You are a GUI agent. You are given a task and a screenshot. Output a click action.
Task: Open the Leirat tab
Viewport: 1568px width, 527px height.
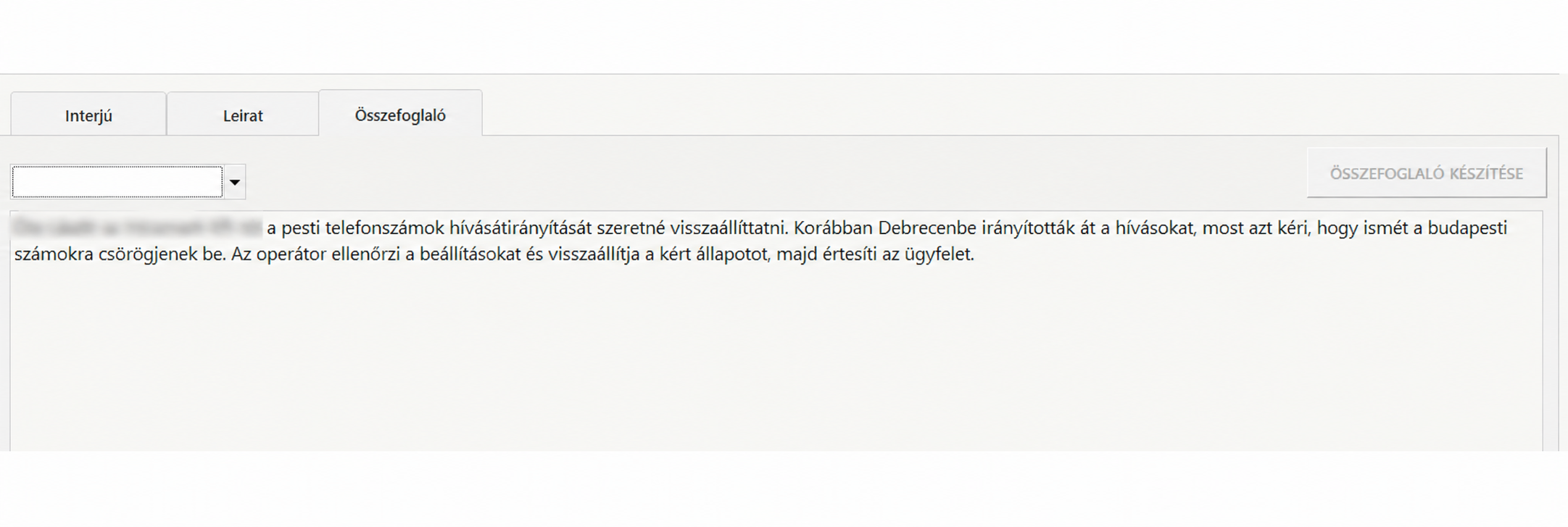tap(243, 115)
